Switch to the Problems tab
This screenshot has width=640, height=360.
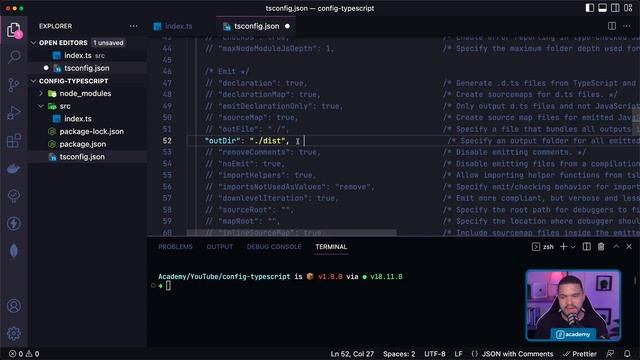pos(175,247)
